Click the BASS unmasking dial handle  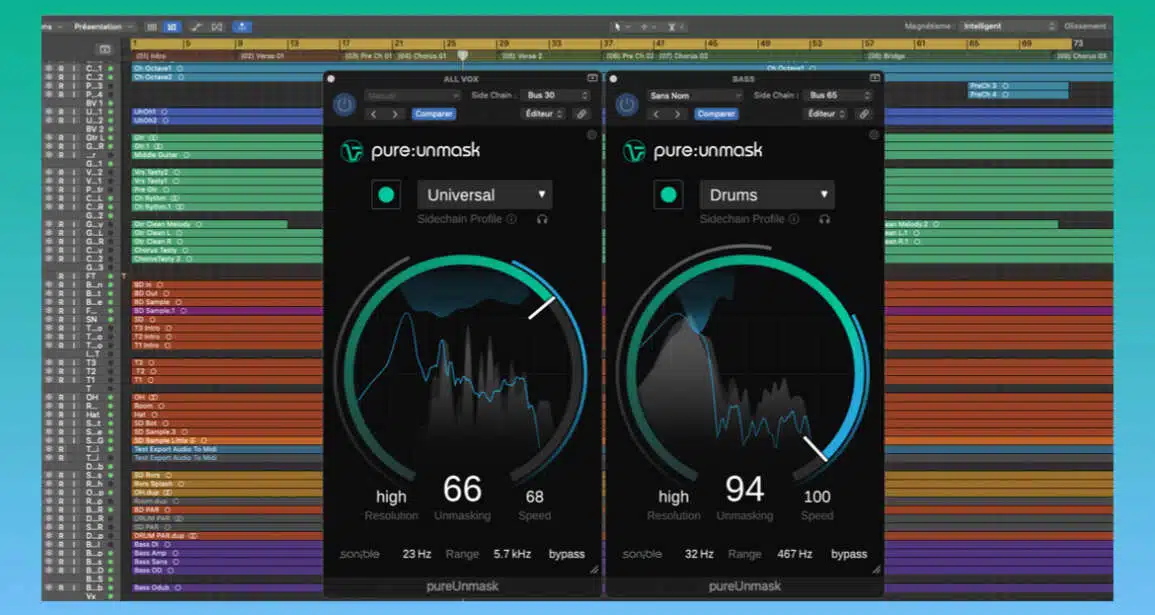(x=815, y=448)
